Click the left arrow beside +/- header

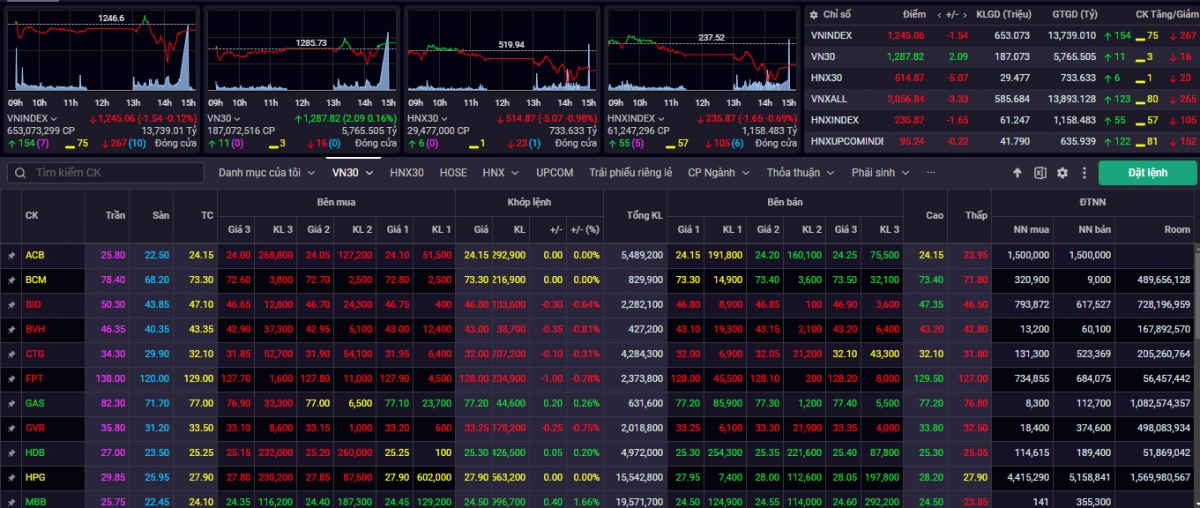pyautogui.click(x=940, y=15)
